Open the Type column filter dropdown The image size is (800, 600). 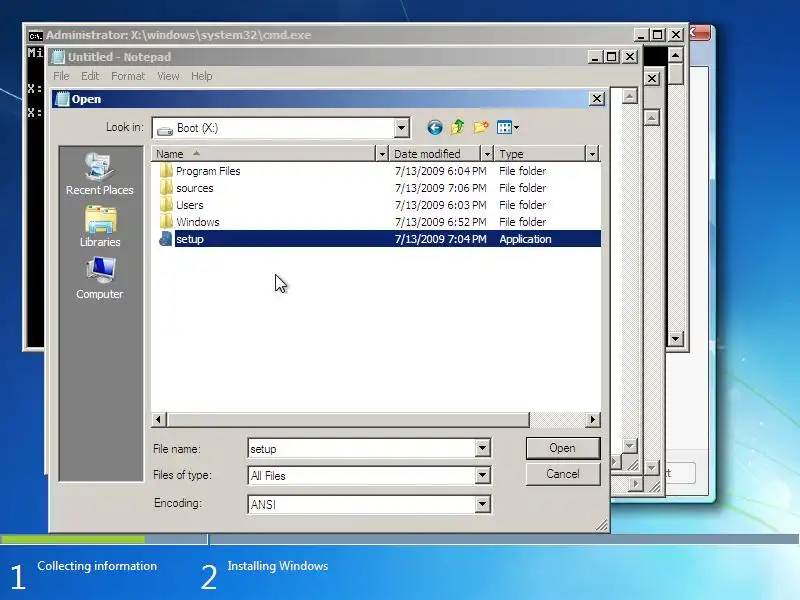pyautogui.click(x=592, y=154)
